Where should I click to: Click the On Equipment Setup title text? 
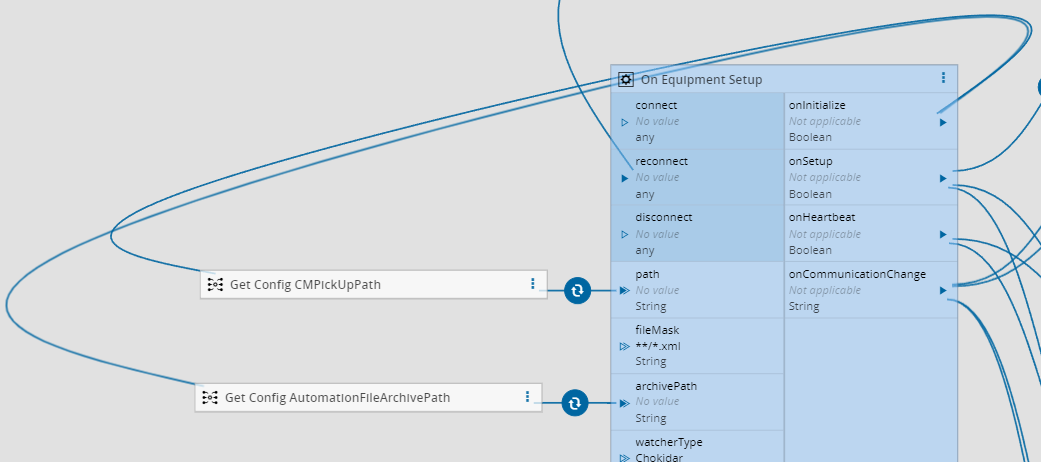[x=701, y=80]
